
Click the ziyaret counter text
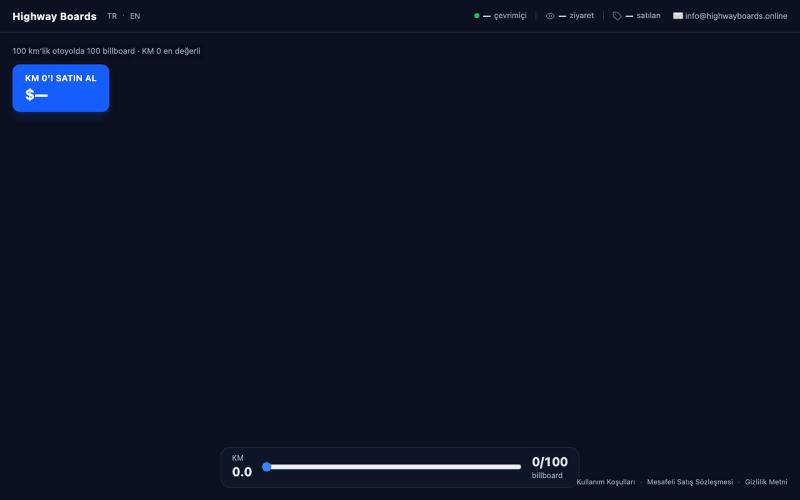582,16
